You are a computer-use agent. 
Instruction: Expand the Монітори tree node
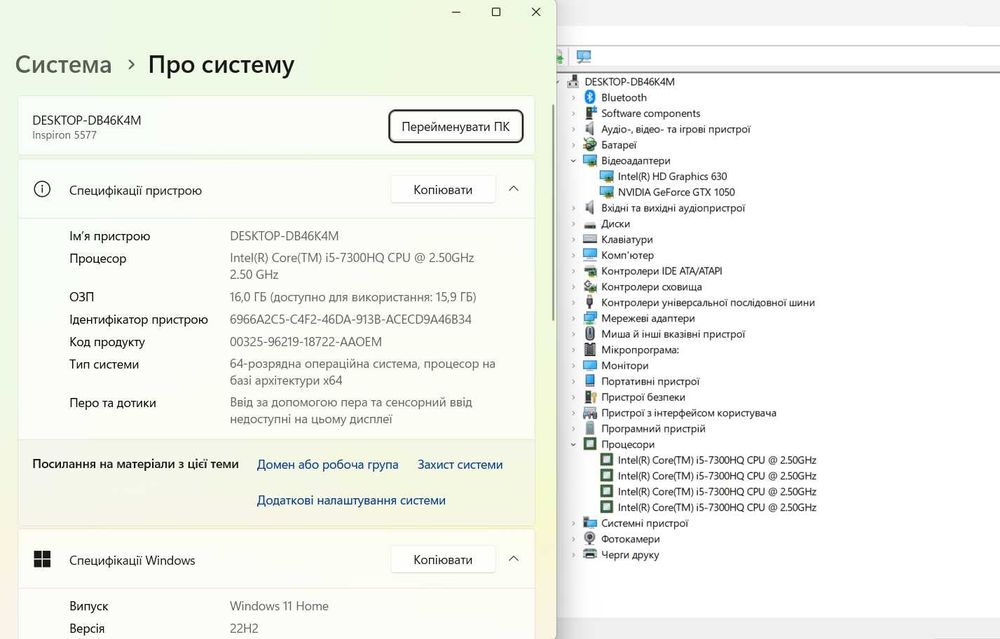(573, 365)
